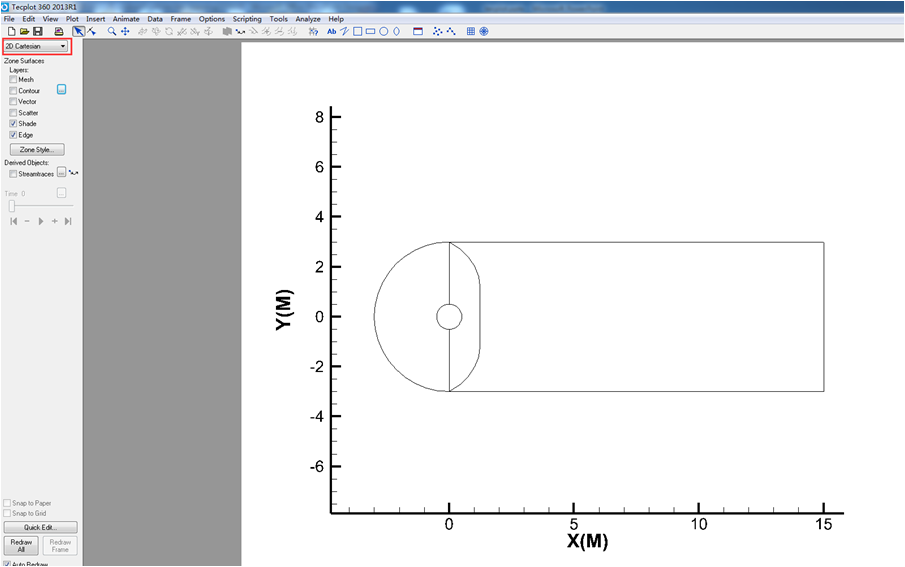The height and width of the screenshot is (567, 905).
Task: Uncheck the Shade layer checkbox
Action: [13, 124]
